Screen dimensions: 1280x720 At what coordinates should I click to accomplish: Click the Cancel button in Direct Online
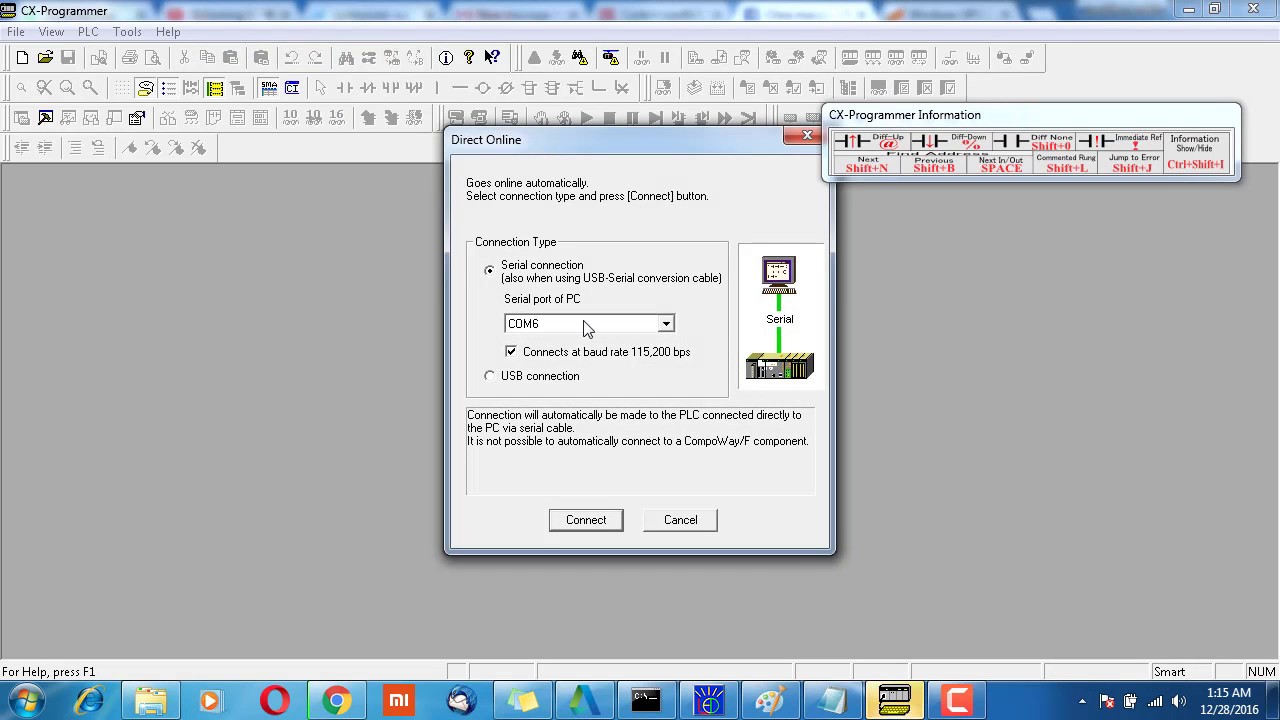point(680,520)
